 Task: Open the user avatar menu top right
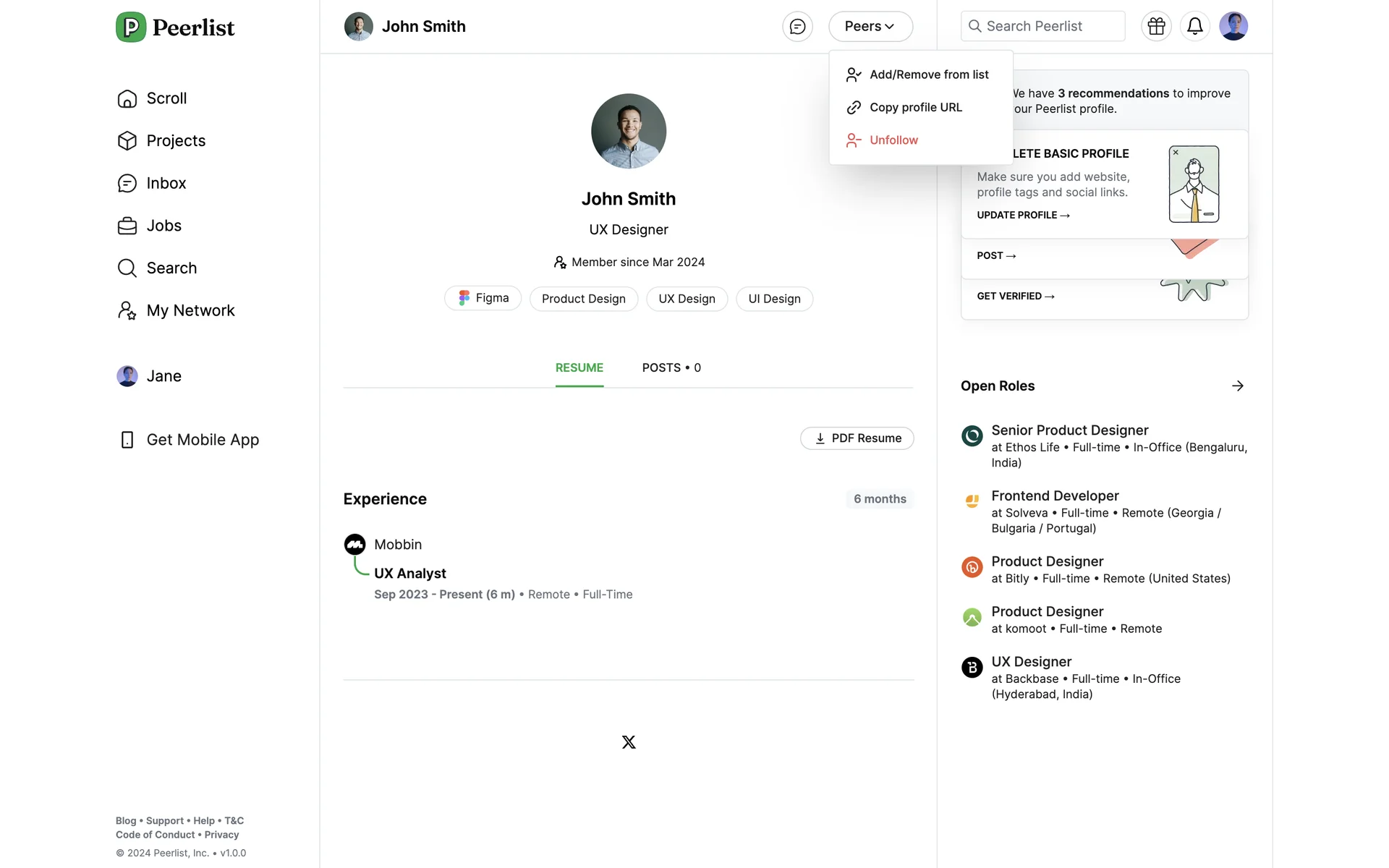pos(1233,27)
